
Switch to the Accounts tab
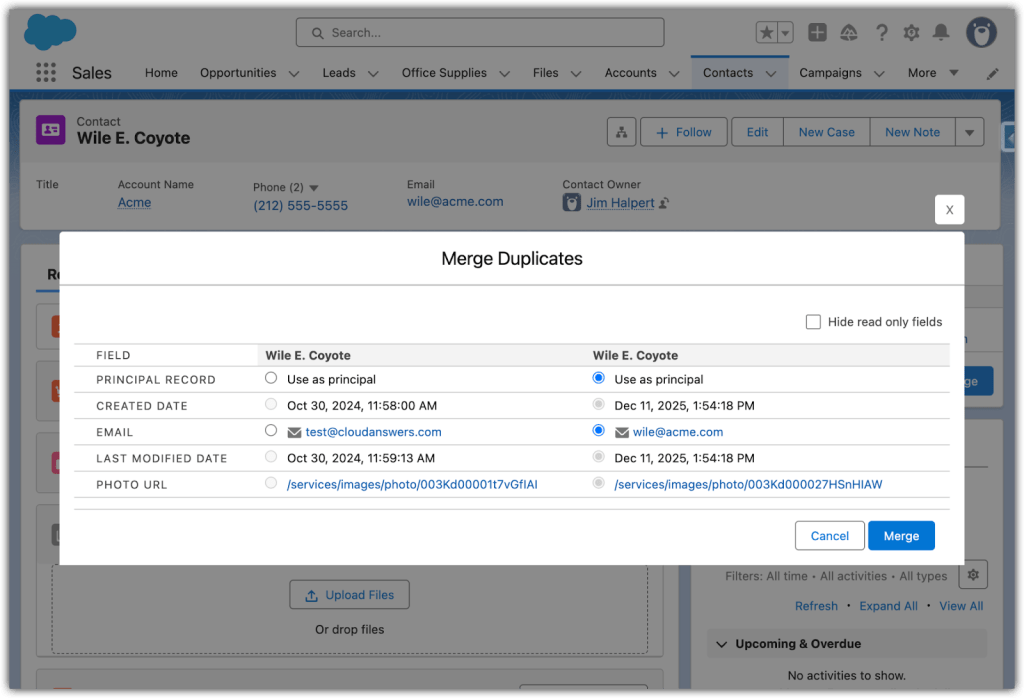pos(630,73)
